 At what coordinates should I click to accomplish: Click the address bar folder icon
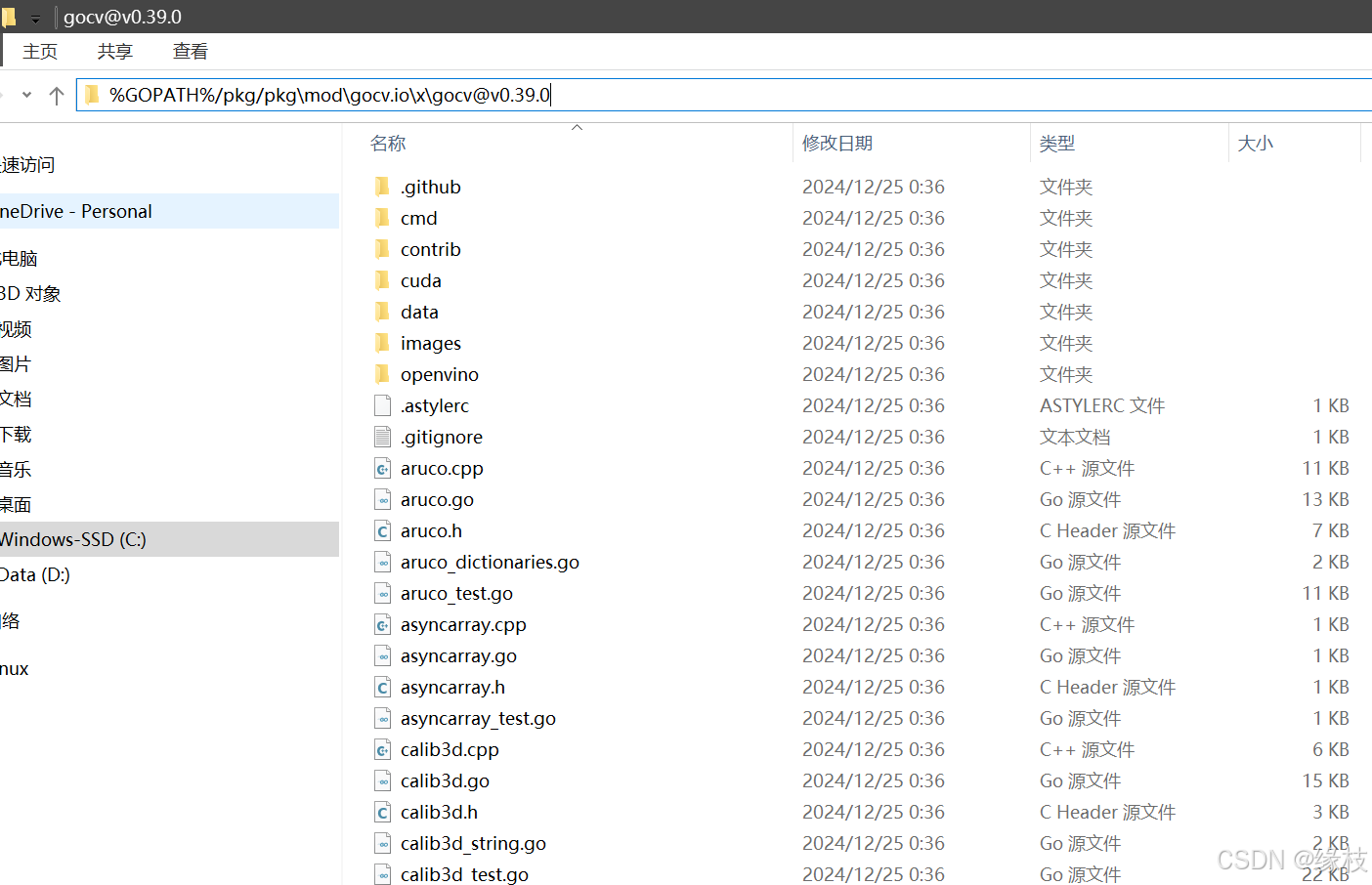coord(91,94)
